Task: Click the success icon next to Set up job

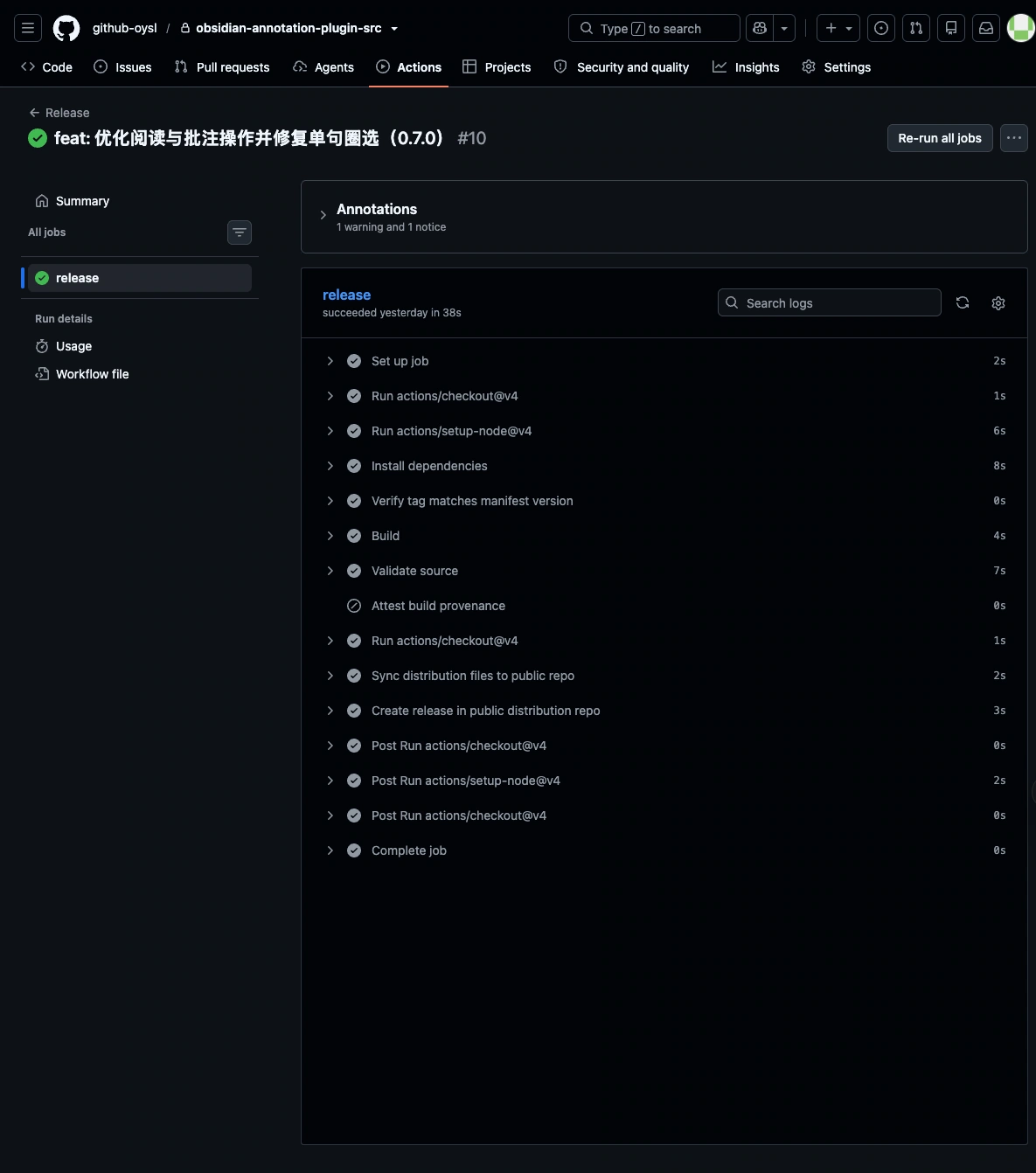Action: point(354,361)
